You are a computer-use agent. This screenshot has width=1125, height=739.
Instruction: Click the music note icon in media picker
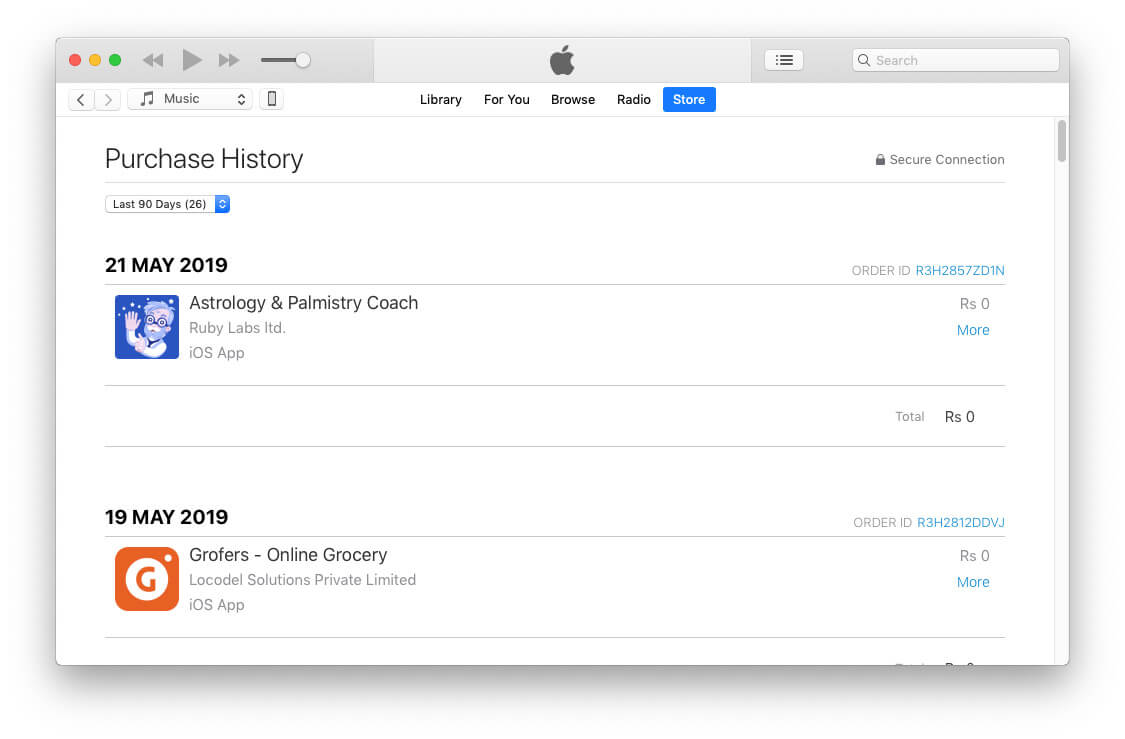147,98
